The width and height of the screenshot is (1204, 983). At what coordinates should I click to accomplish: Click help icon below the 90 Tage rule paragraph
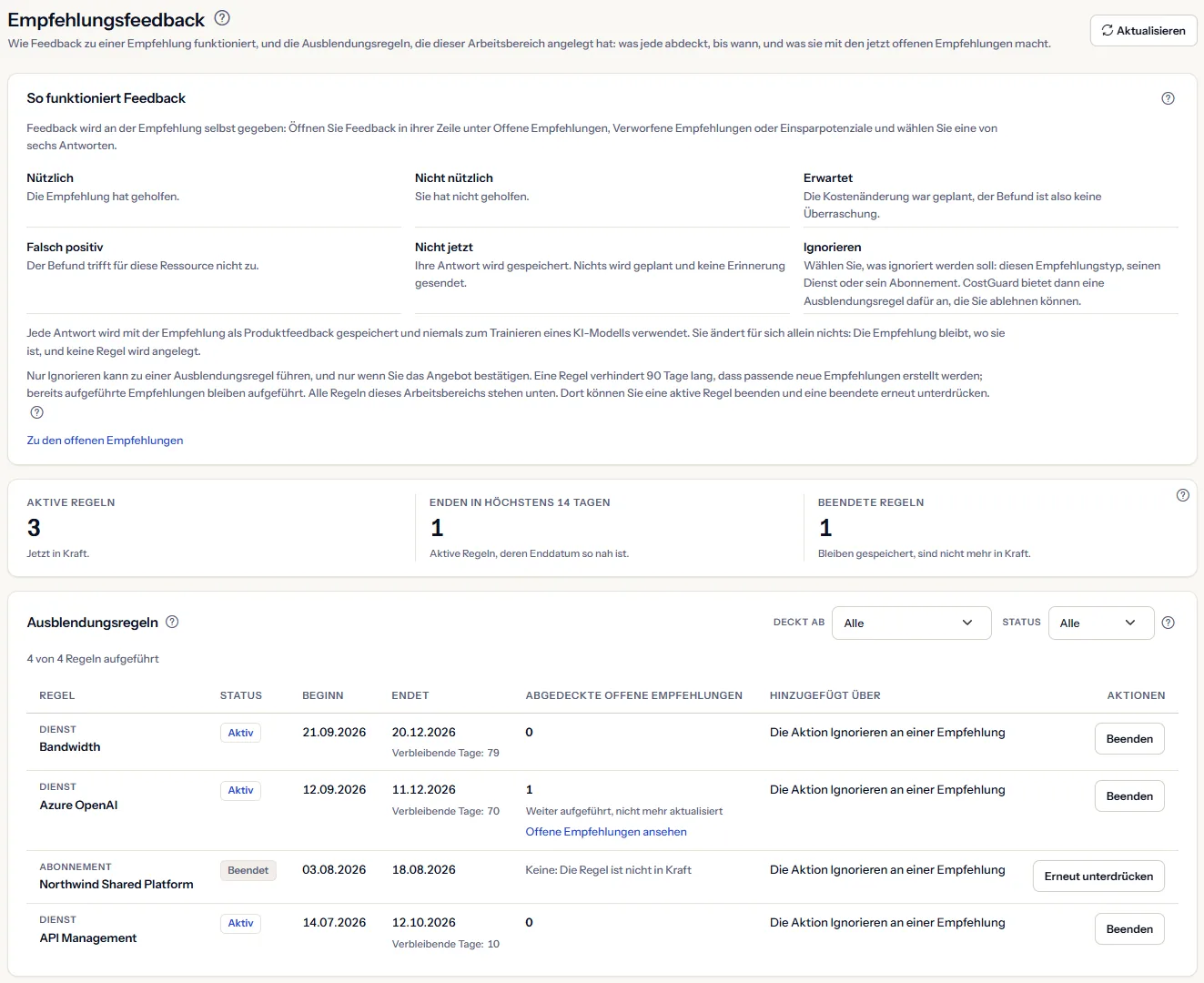pos(36,412)
